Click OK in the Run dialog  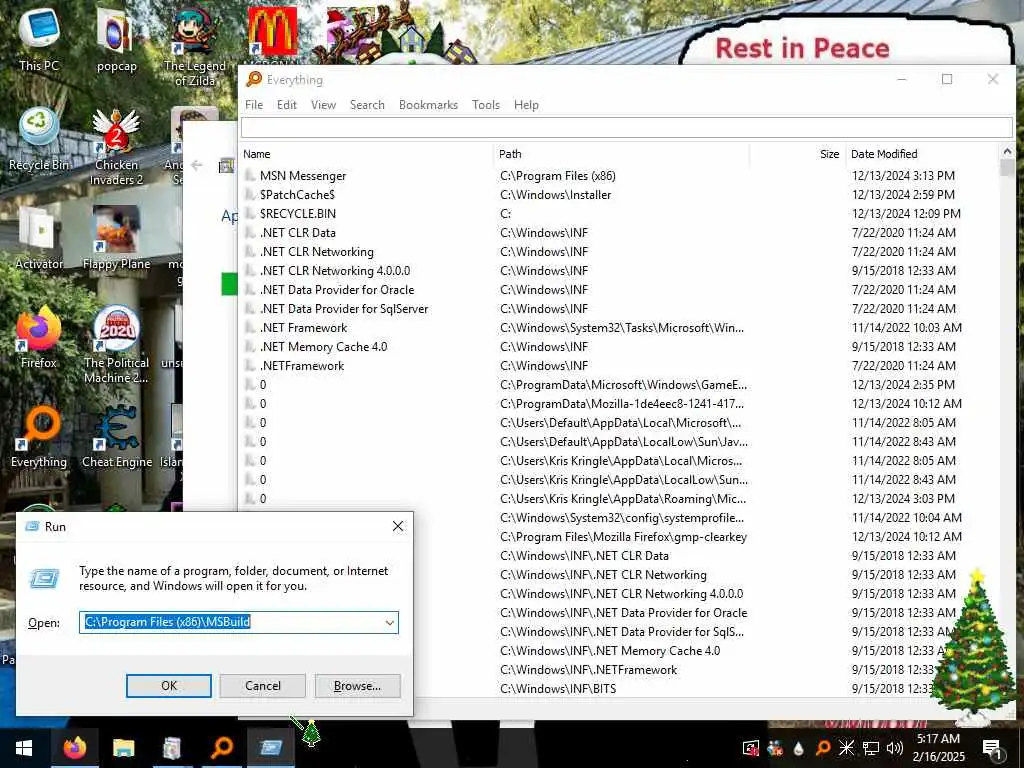[168, 686]
